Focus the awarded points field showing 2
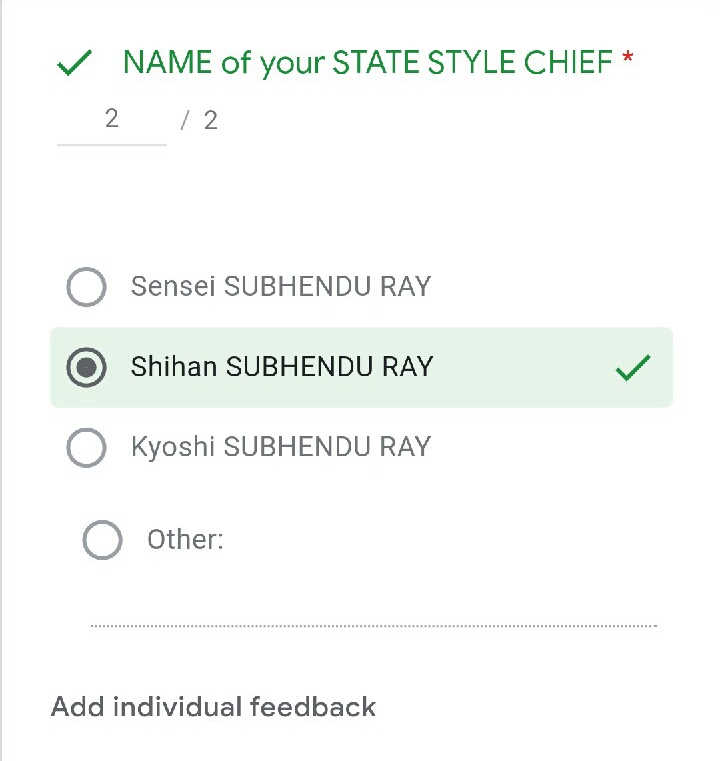Screen dimensions: 720x761 pos(111,120)
